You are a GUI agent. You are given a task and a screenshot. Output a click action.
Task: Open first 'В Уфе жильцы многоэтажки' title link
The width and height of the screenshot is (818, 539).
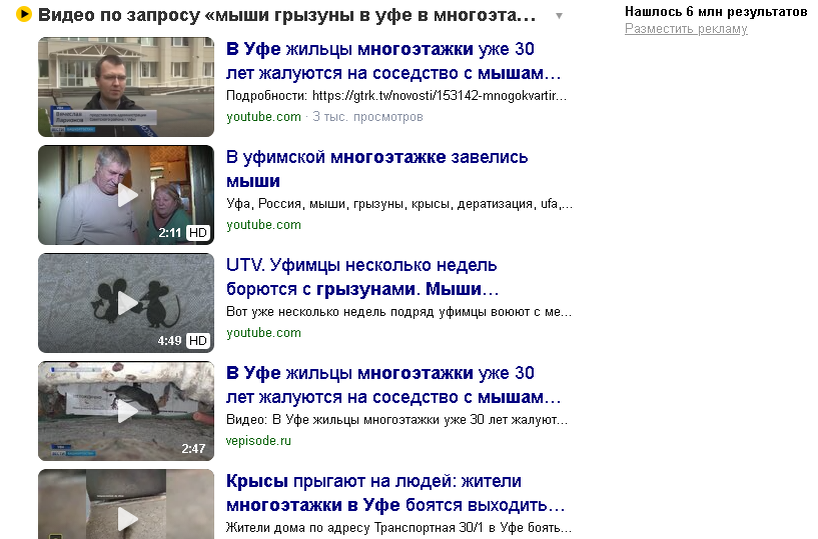click(x=393, y=61)
